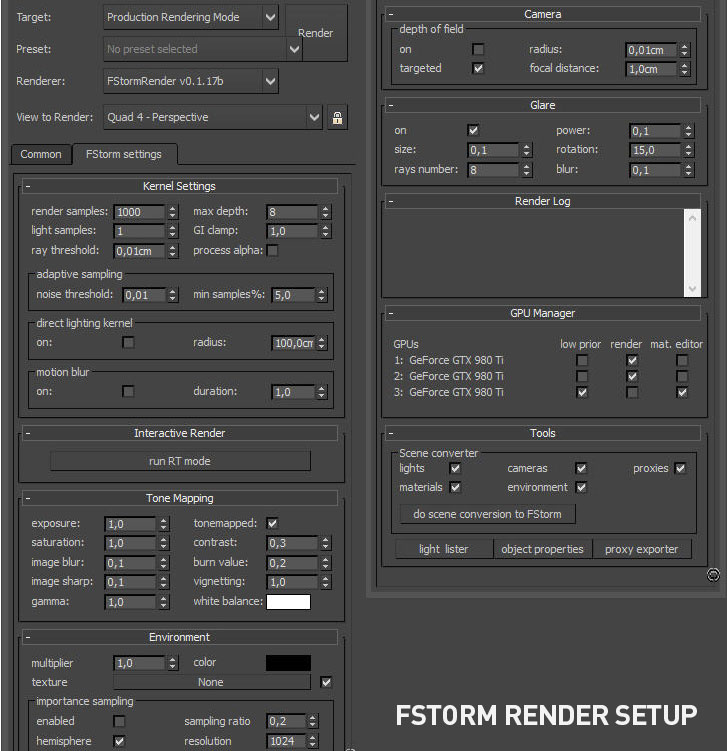Toggle render for GPU 2
The width and height of the screenshot is (727, 751).
tap(632, 376)
